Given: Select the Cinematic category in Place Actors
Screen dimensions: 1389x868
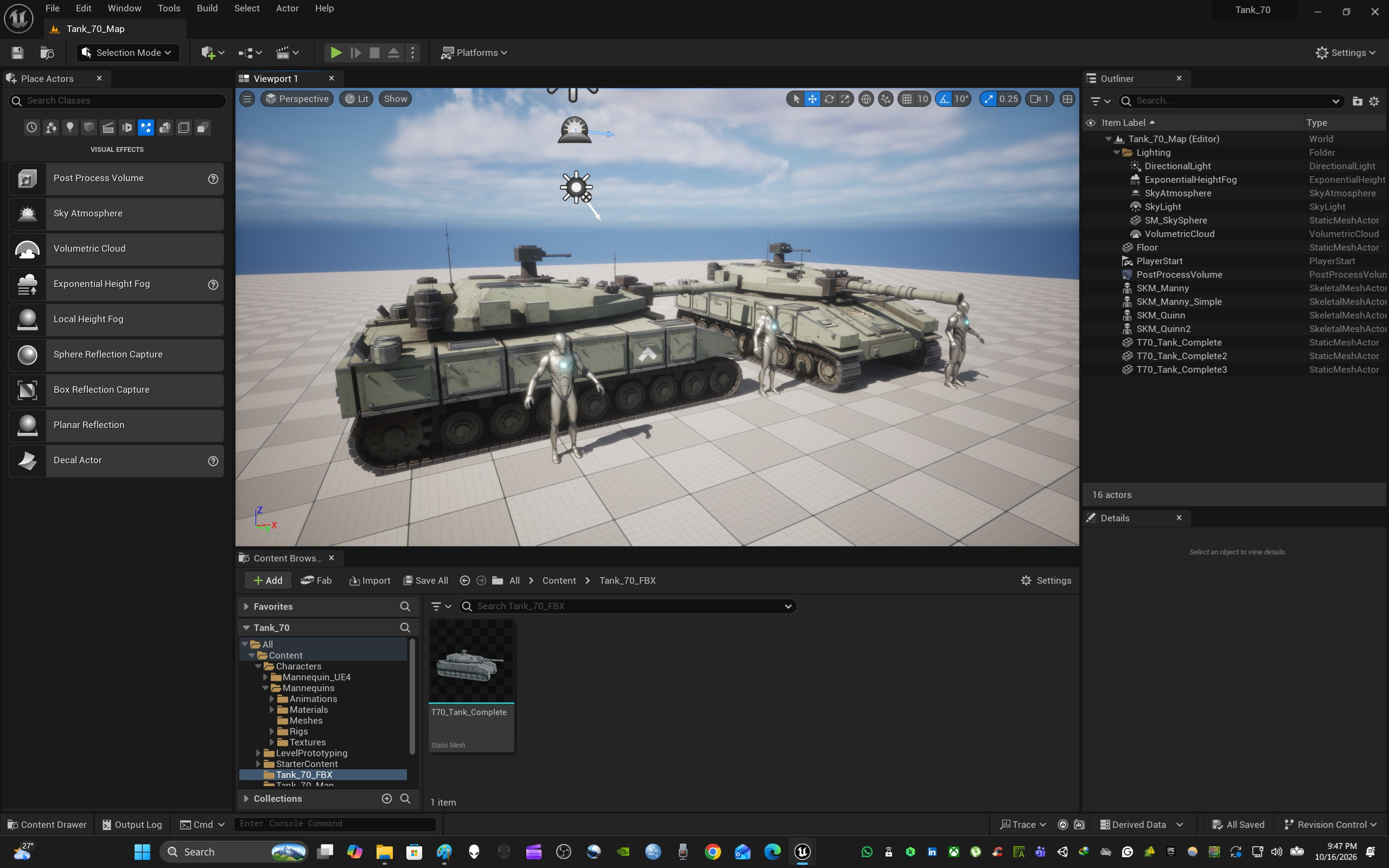Looking at the screenshot, I should [108, 127].
